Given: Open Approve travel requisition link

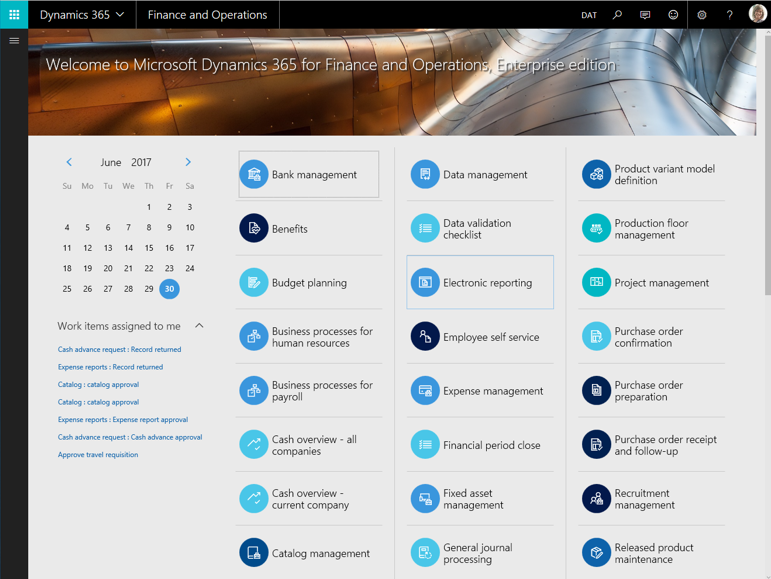Looking at the screenshot, I should (98, 455).
